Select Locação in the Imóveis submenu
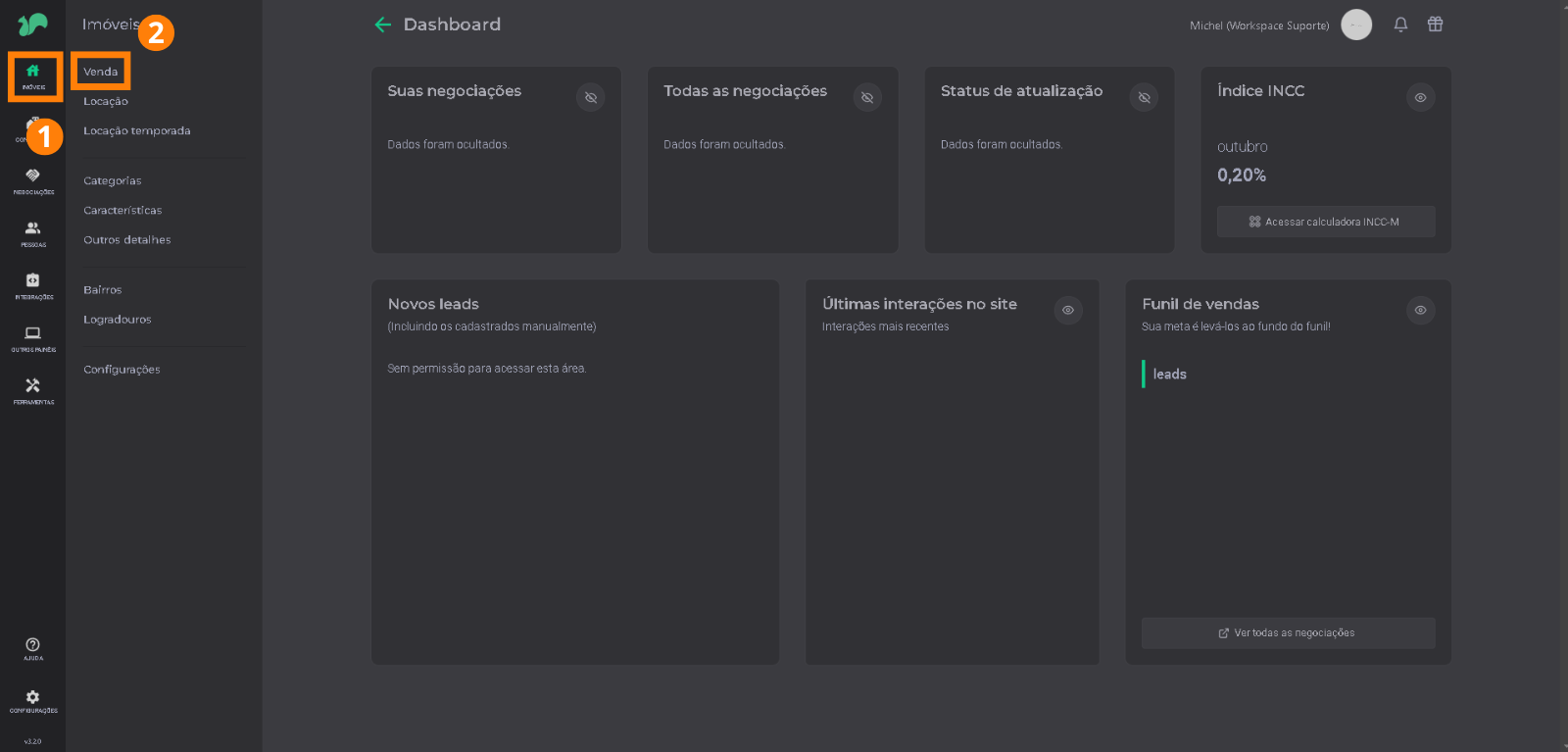This screenshot has width=1568, height=752. pyautogui.click(x=106, y=101)
